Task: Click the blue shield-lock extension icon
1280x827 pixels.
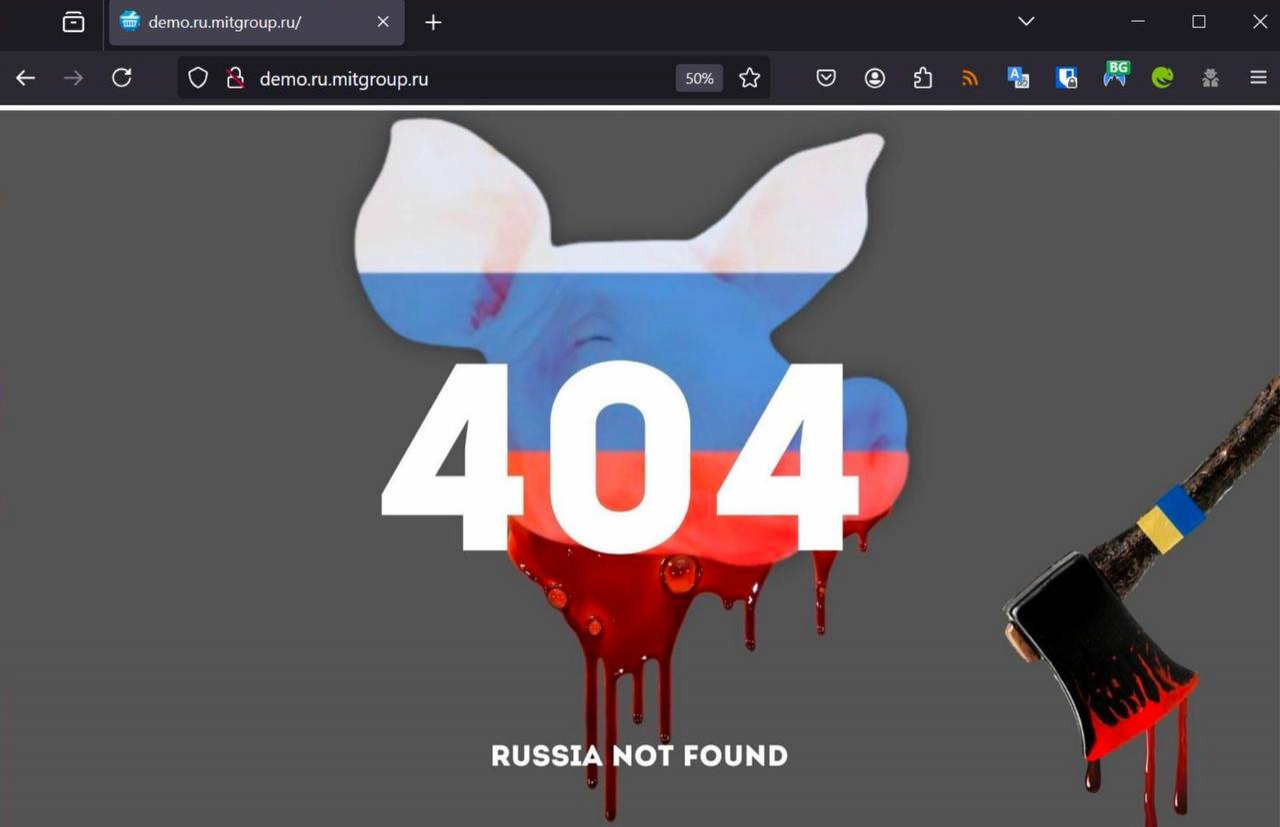Action: [x=1066, y=78]
